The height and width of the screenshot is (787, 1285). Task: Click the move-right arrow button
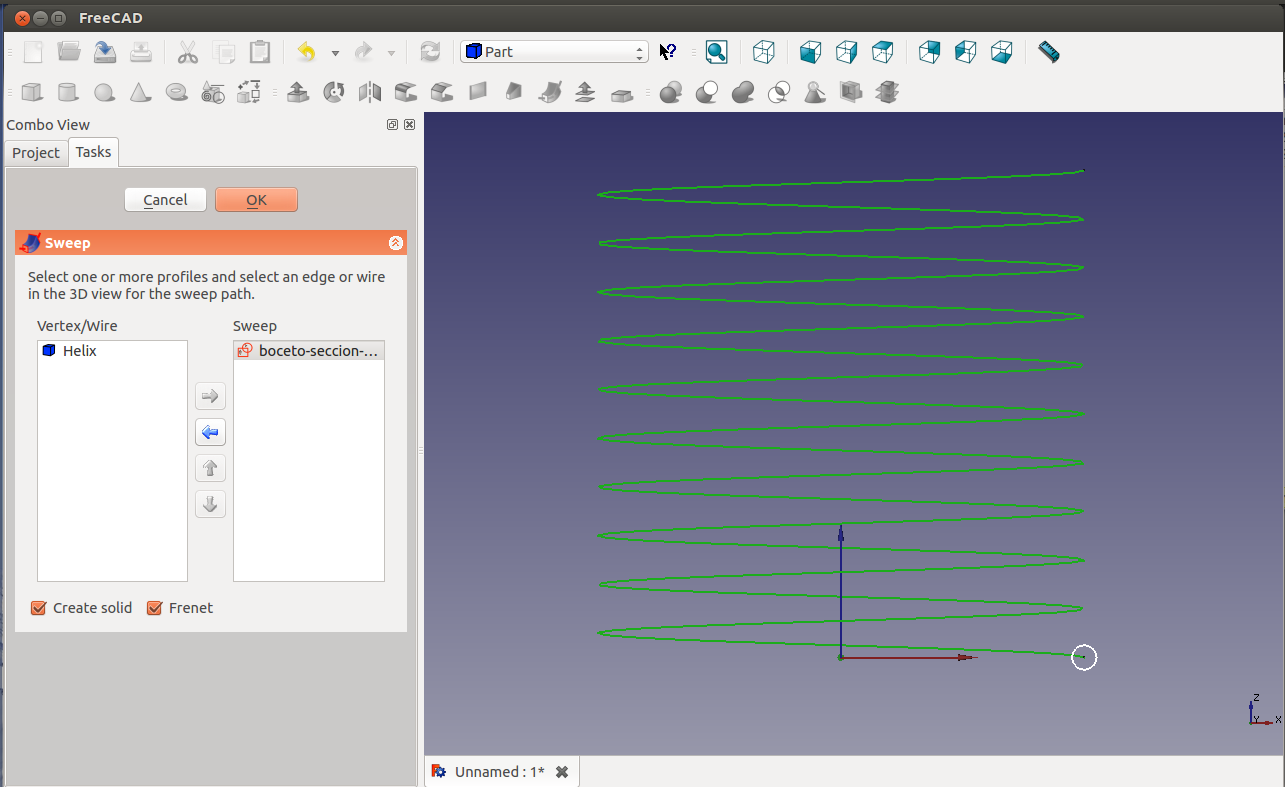click(210, 396)
